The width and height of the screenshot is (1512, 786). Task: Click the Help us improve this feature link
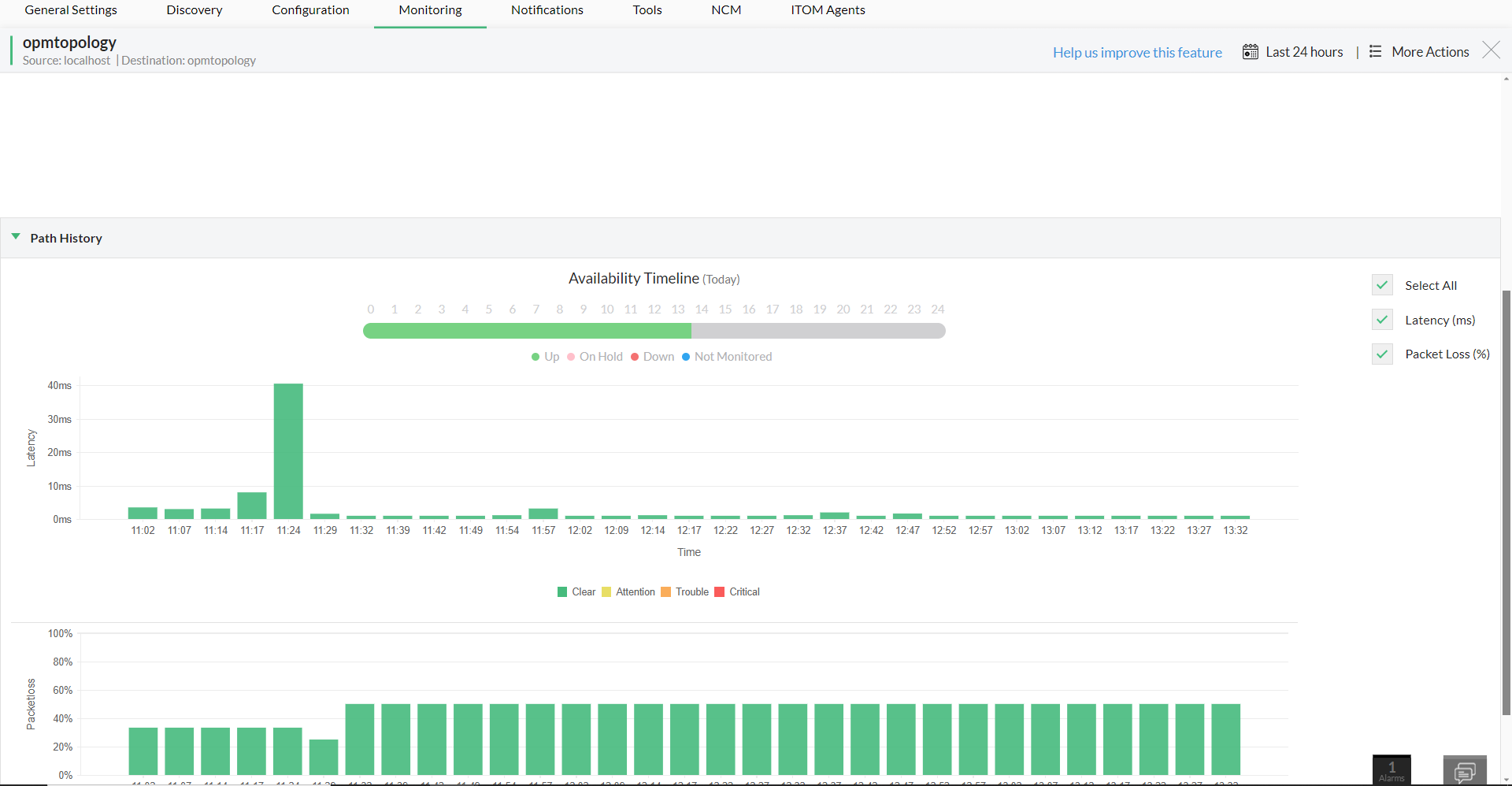[x=1137, y=52]
